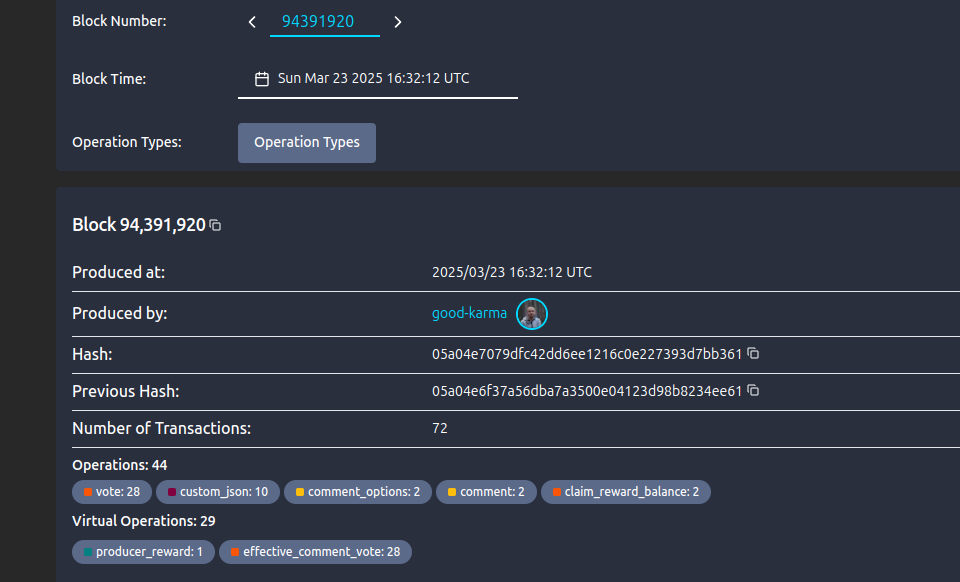This screenshot has height=582, width=960.
Task: Select the custom_json: 10 chip
Action: click(217, 492)
